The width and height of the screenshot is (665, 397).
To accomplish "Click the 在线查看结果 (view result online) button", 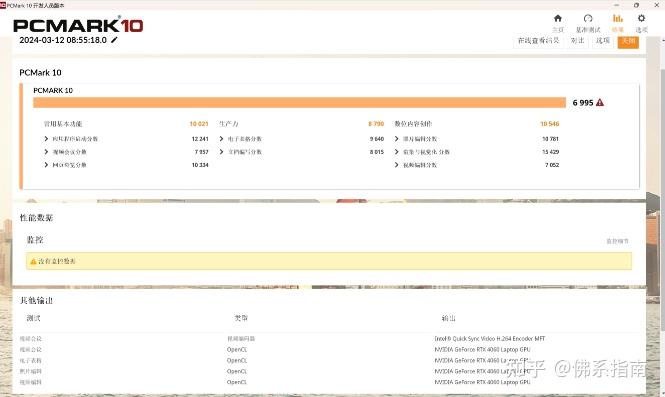I will click(x=539, y=41).
